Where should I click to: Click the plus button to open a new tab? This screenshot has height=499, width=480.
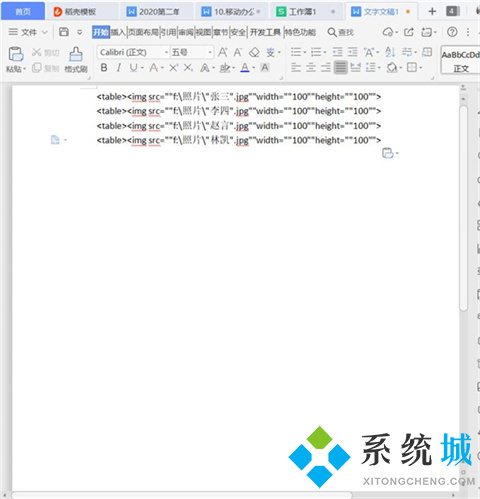432,11
